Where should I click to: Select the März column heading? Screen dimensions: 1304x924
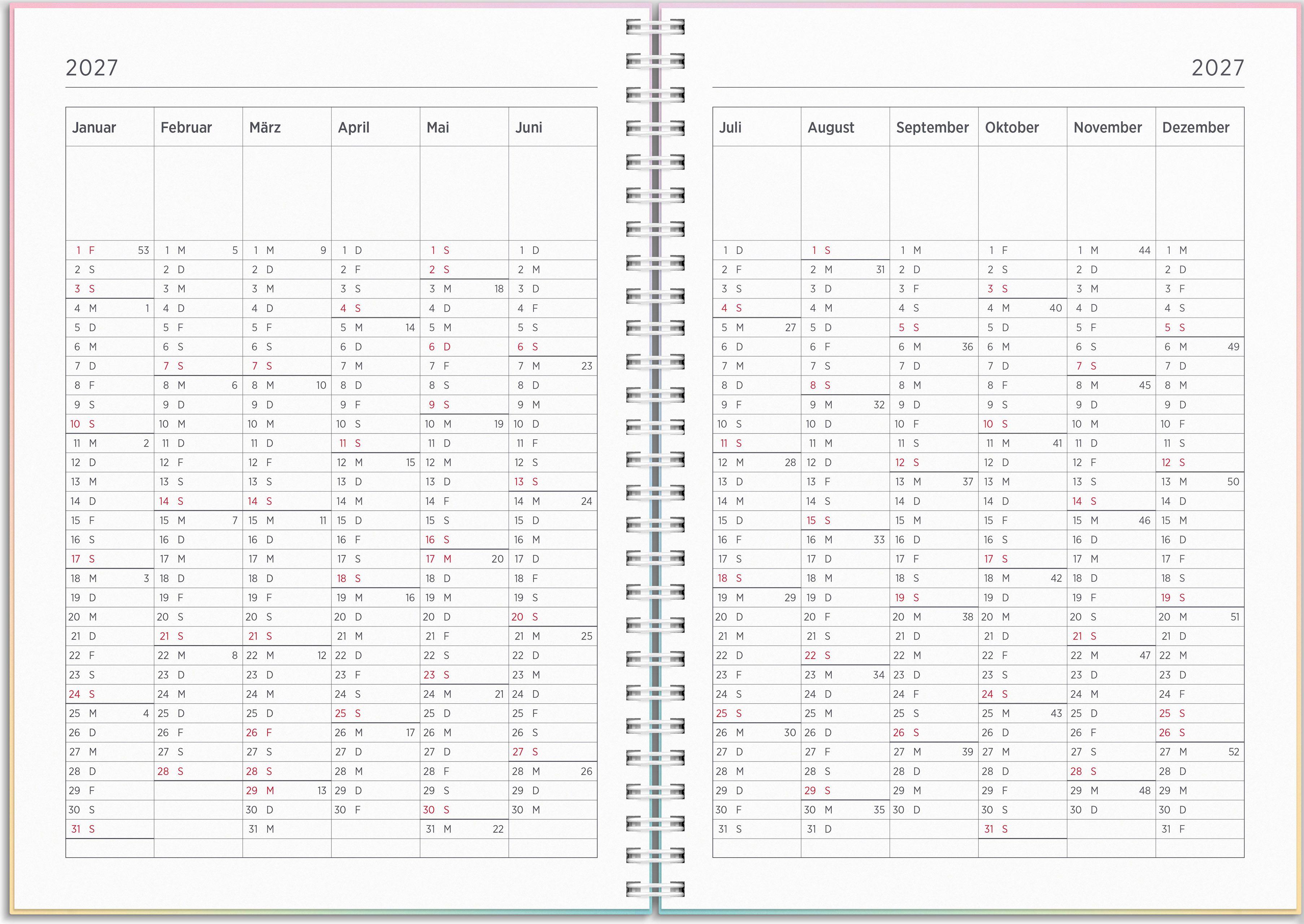(265, 127)
